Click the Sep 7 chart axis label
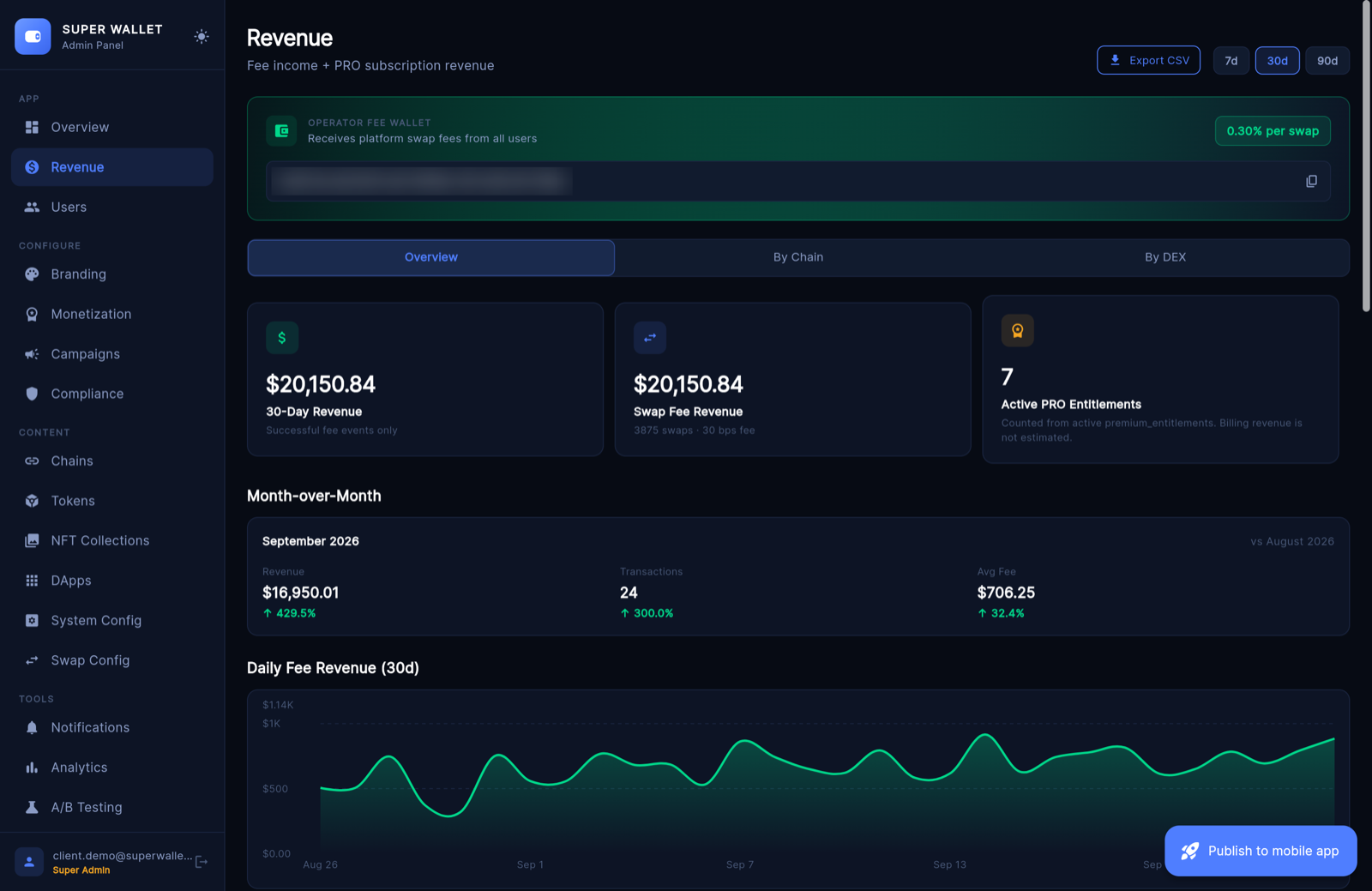The width and height of the screenshot is (1372, 891). [740, 864]
